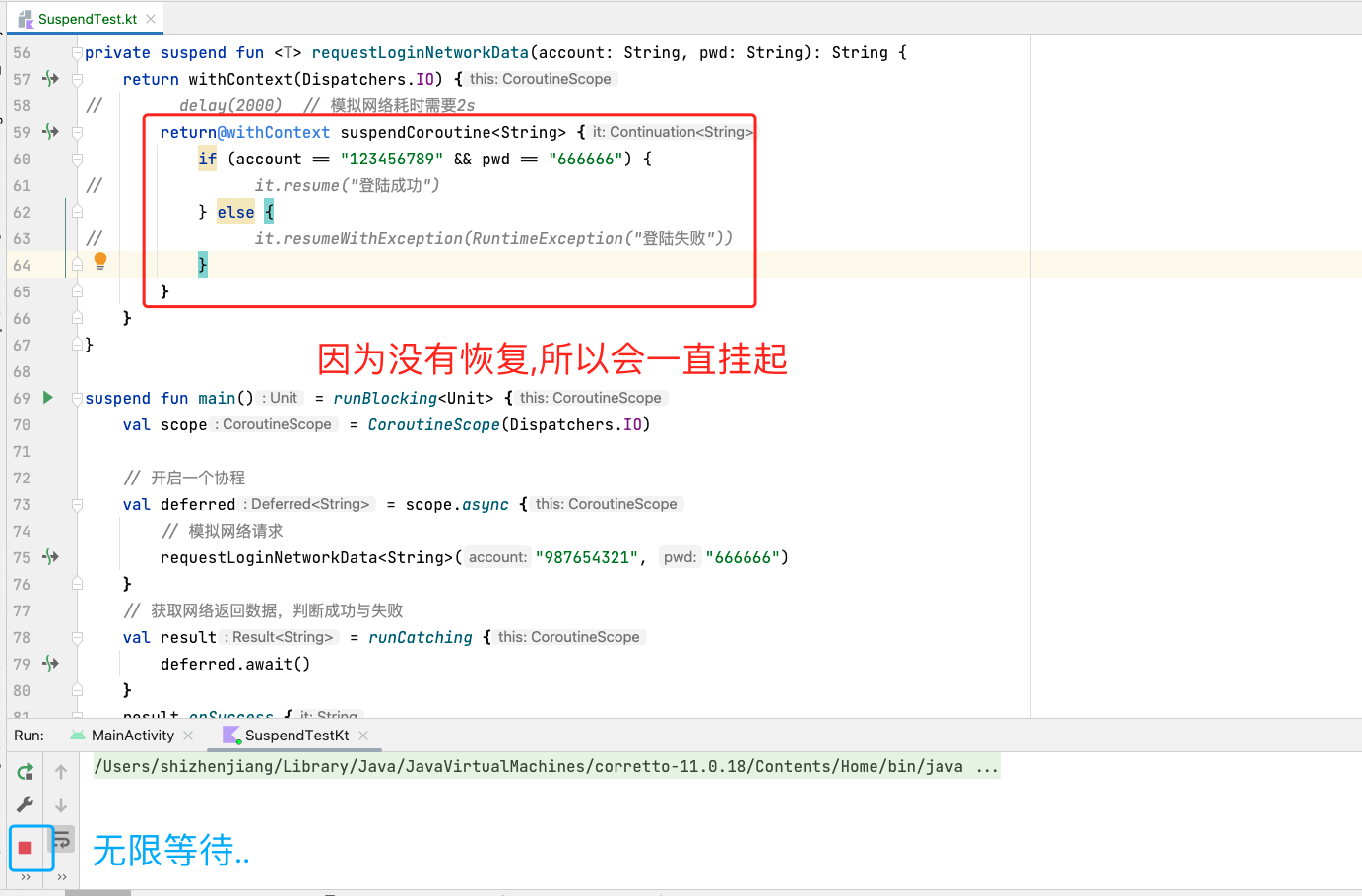Click the up arrow in run console

61,772
